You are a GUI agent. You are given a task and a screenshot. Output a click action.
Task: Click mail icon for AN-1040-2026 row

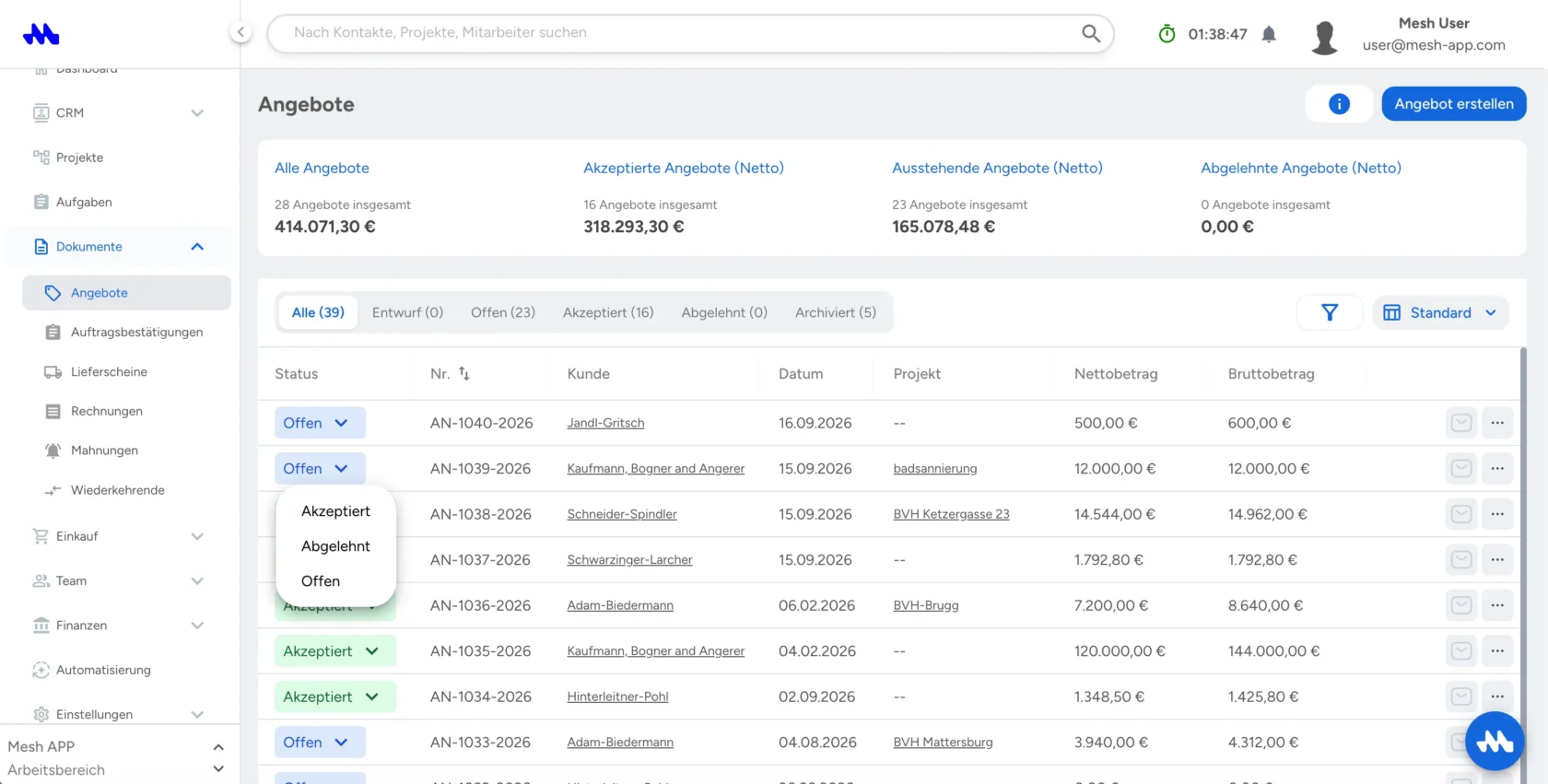pos(1461,423)
